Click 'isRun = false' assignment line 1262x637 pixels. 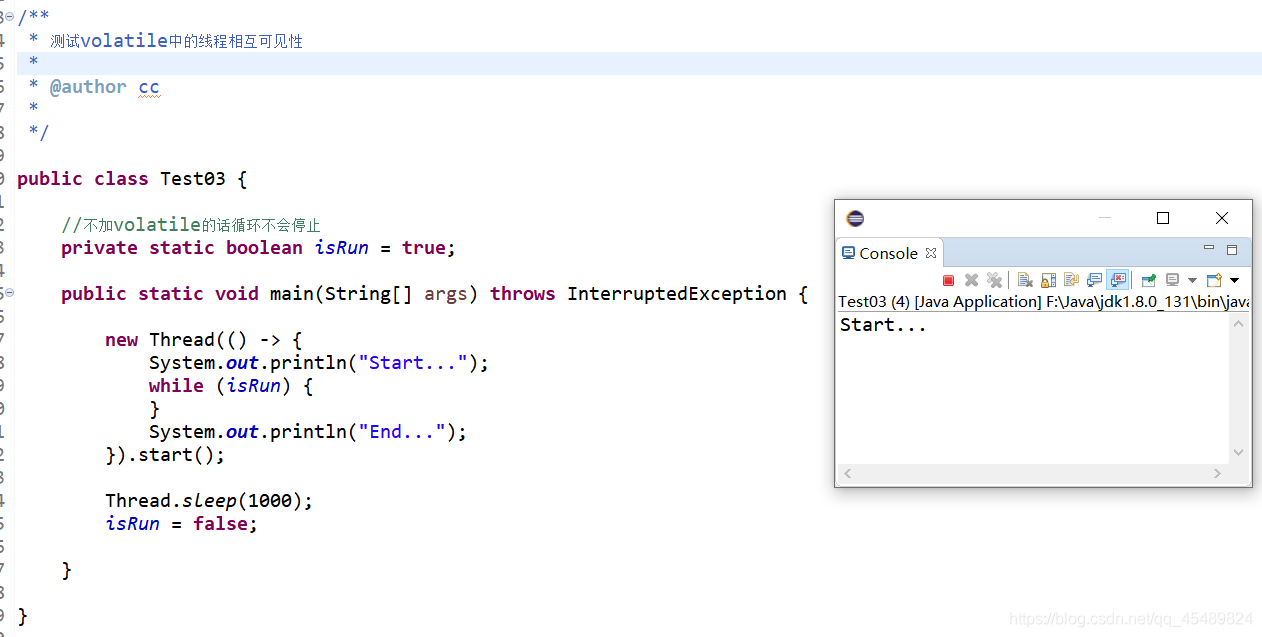pyautogui.click(x=181, y=524)
